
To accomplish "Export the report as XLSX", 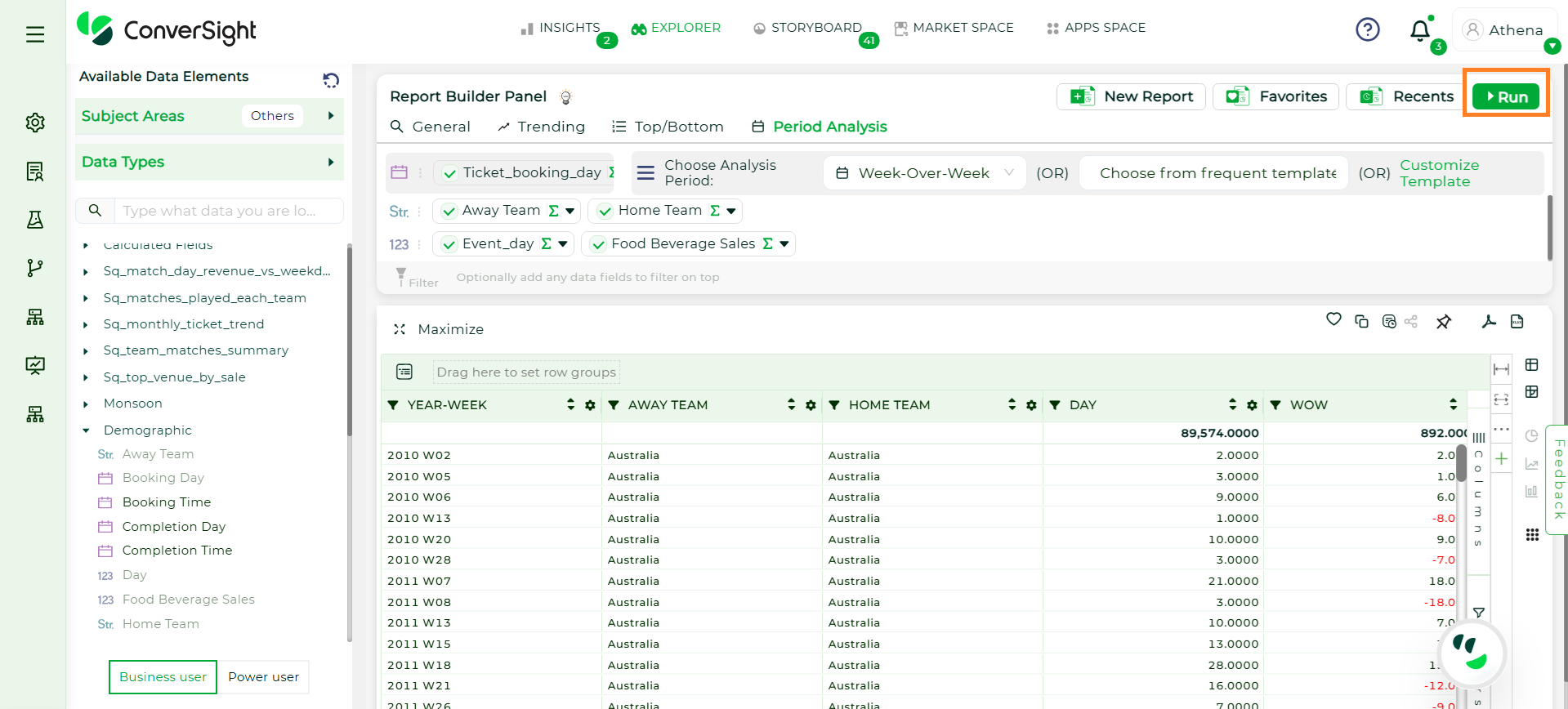I will pyautogui.click(x=1517, y=321).
